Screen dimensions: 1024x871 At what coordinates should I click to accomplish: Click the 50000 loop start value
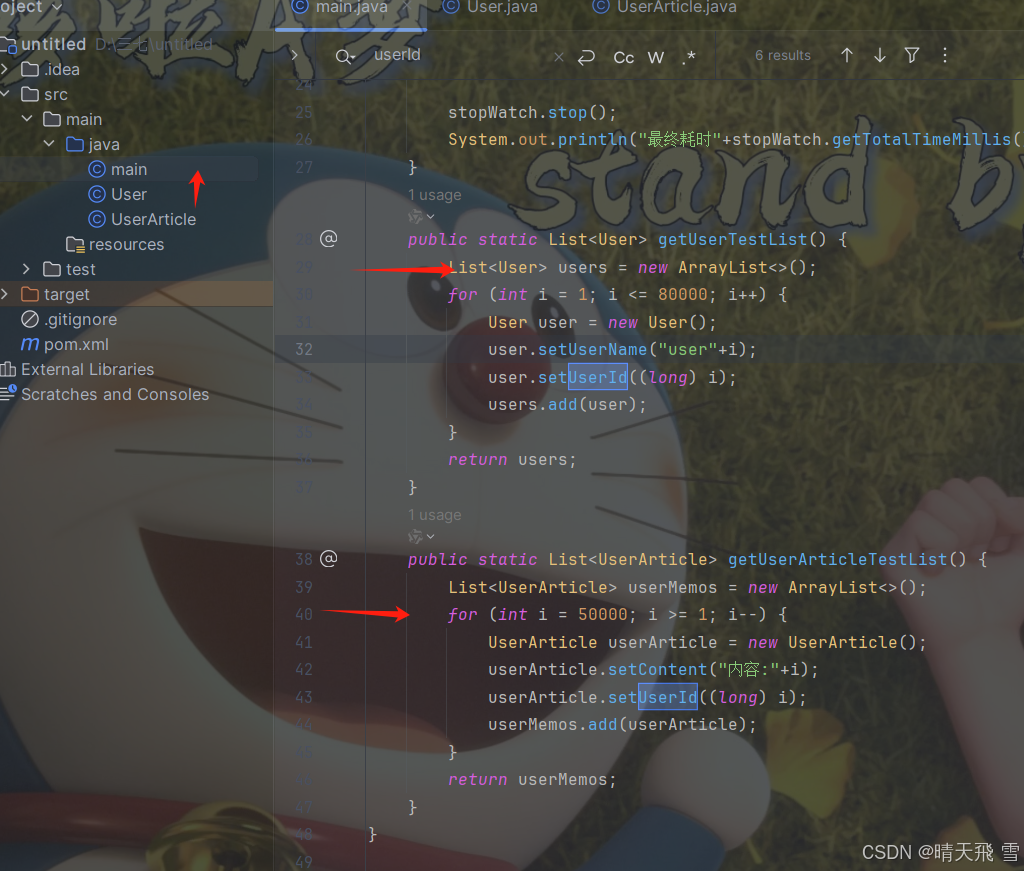point(603,614)
